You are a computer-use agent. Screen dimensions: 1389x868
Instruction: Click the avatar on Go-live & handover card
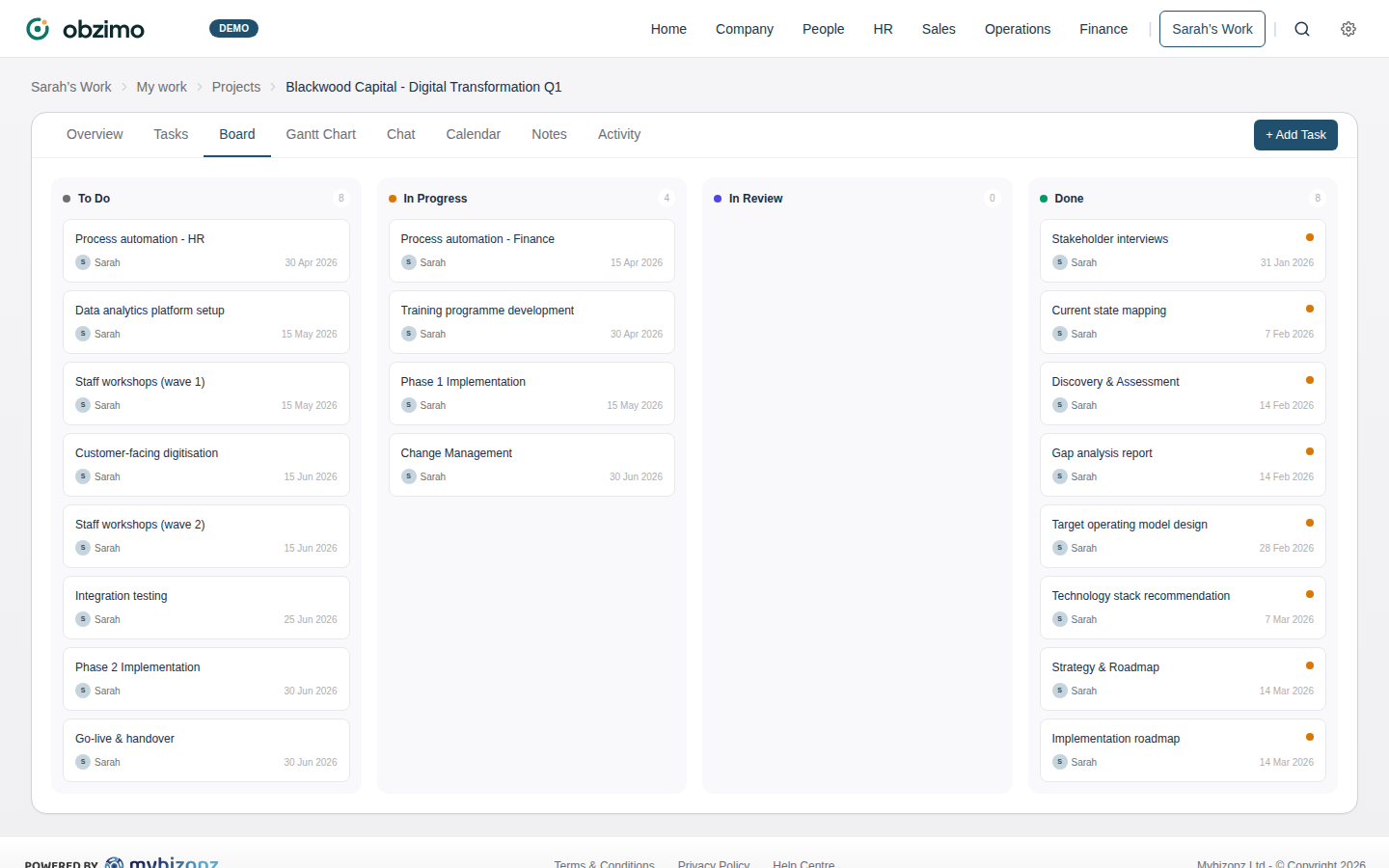coord(83,762)
